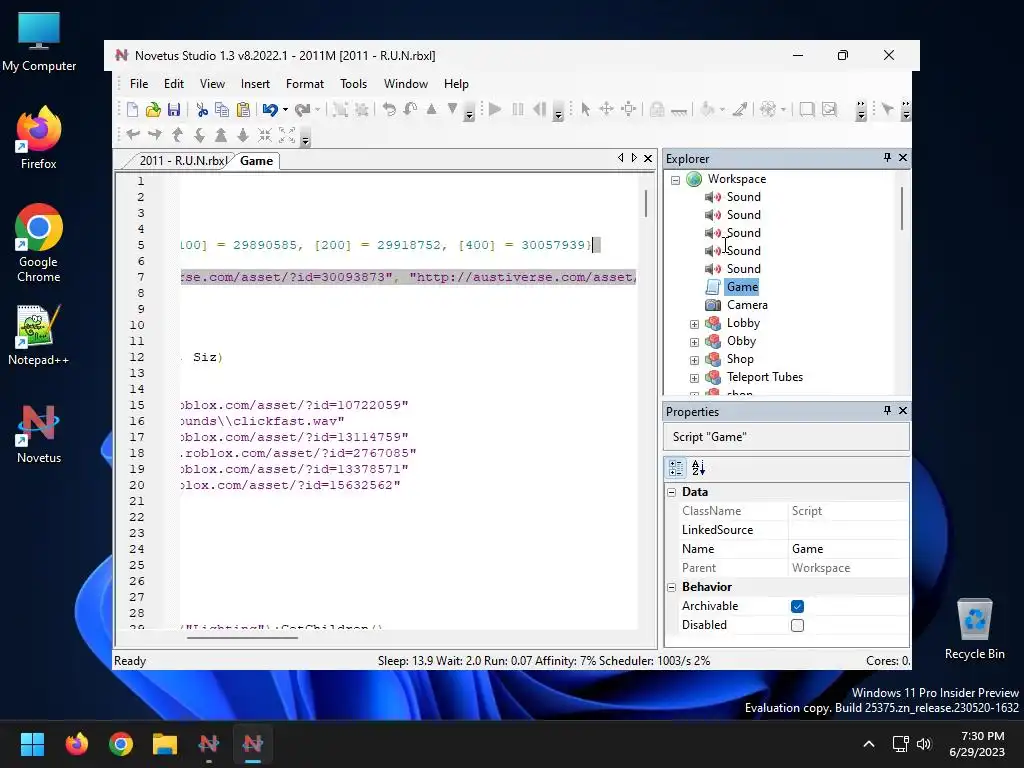Open the Recycle Bin desktop icon
Screen dimensions: 1024x768
[974, 630]
